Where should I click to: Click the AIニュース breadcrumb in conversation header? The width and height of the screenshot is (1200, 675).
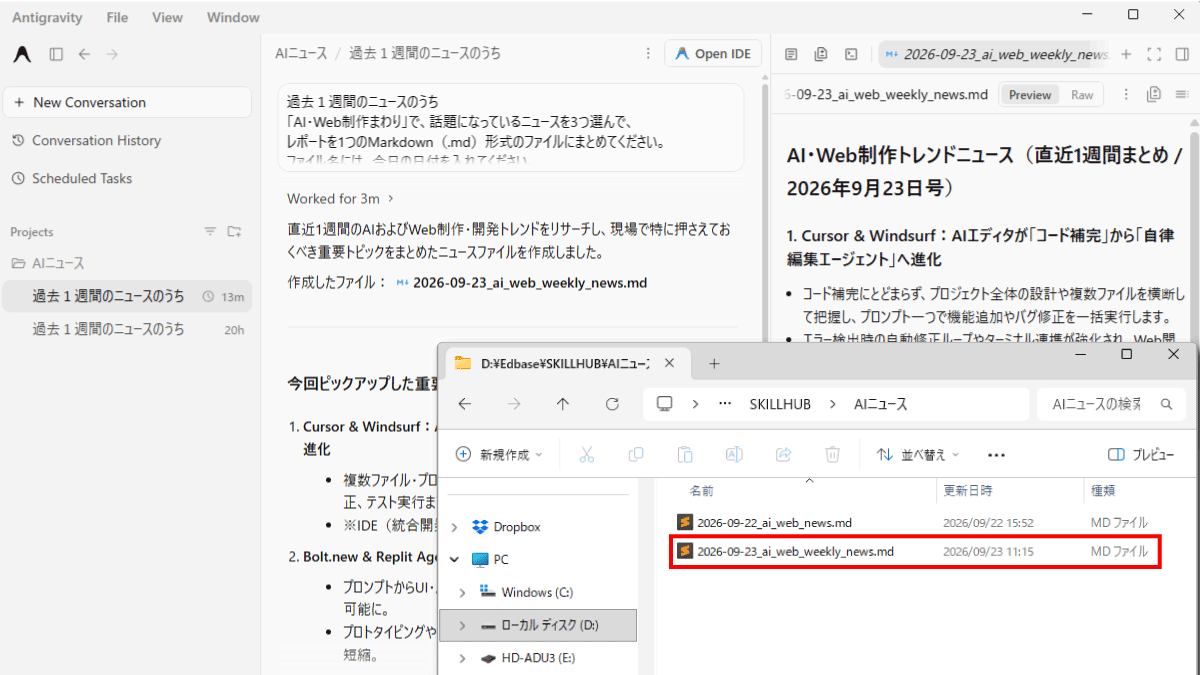[299, 53]
